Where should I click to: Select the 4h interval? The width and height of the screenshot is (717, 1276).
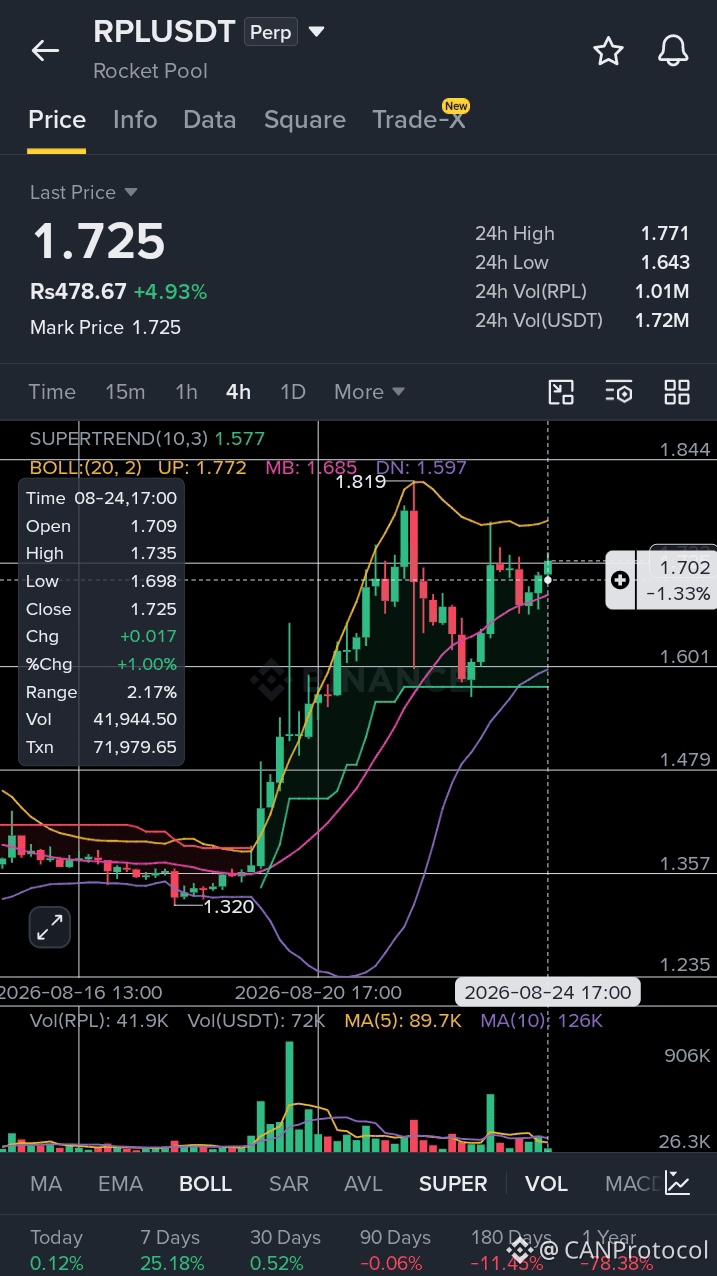point(238,392)
